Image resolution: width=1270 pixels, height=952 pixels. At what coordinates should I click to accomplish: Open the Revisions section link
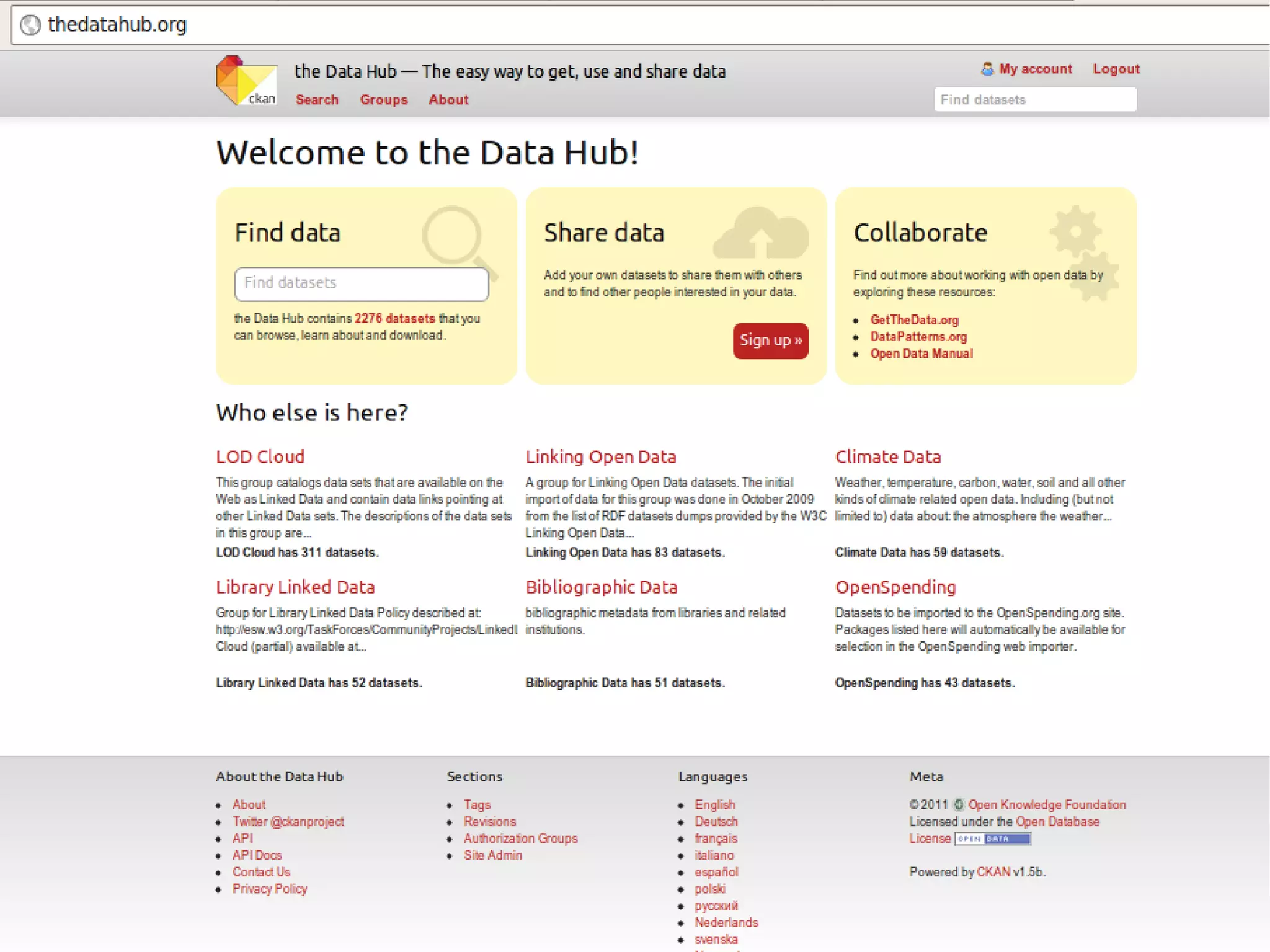pos(490,821)
